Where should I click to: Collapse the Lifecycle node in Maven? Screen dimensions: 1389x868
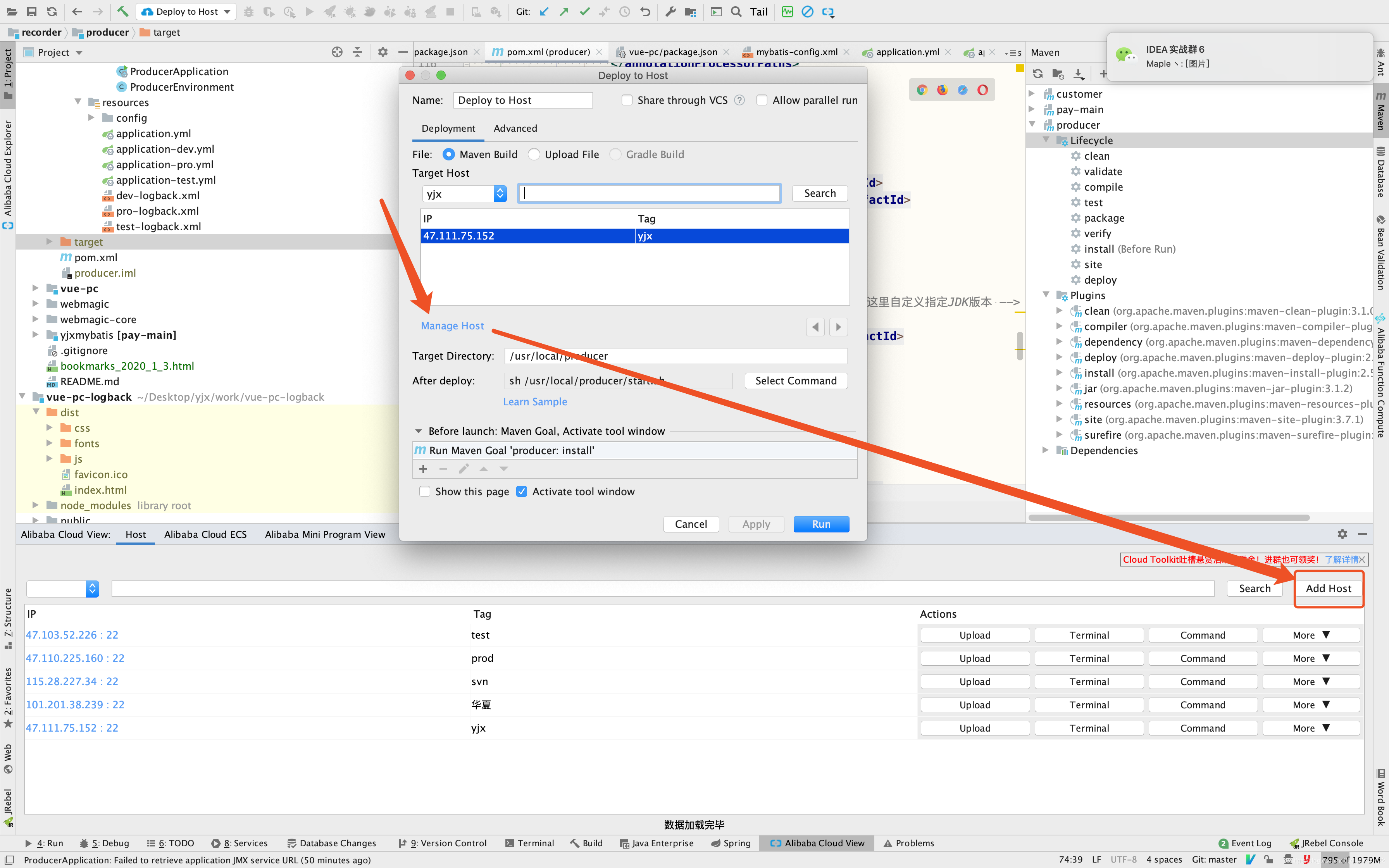click(x=1046, y=140)
